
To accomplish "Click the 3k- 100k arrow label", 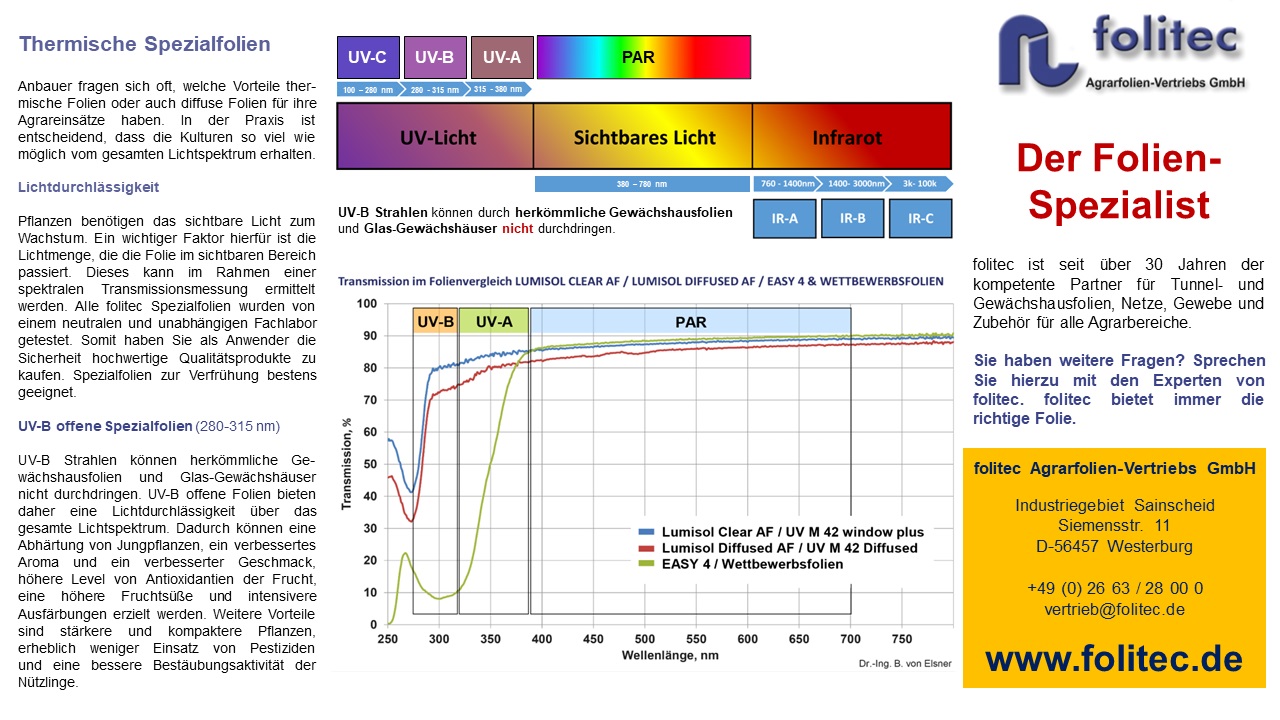I will [x=919, y=184].
